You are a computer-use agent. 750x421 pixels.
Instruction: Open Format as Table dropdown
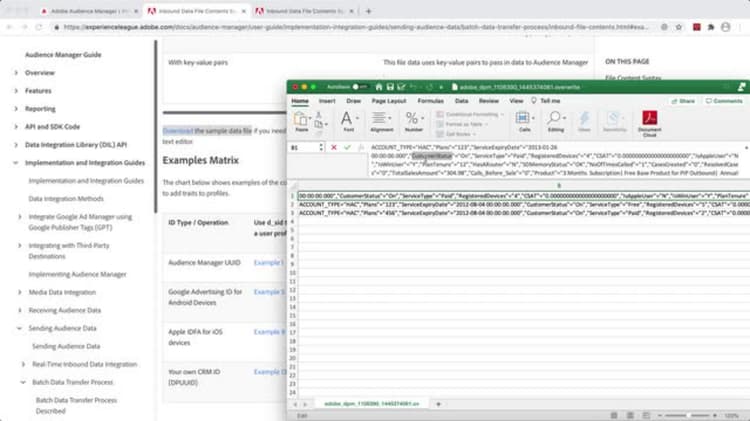point(462,124)
